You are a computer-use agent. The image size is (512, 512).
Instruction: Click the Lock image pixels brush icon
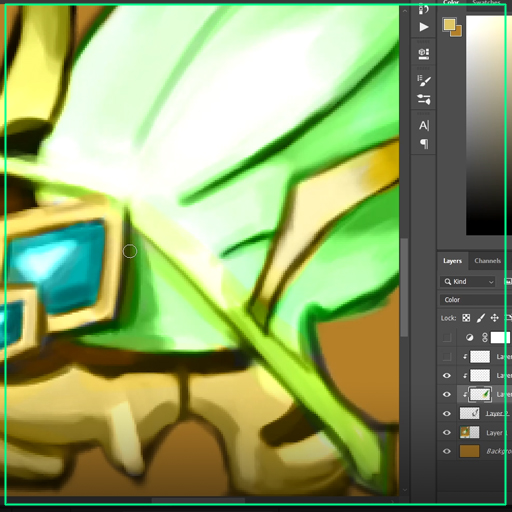[480, 318]
